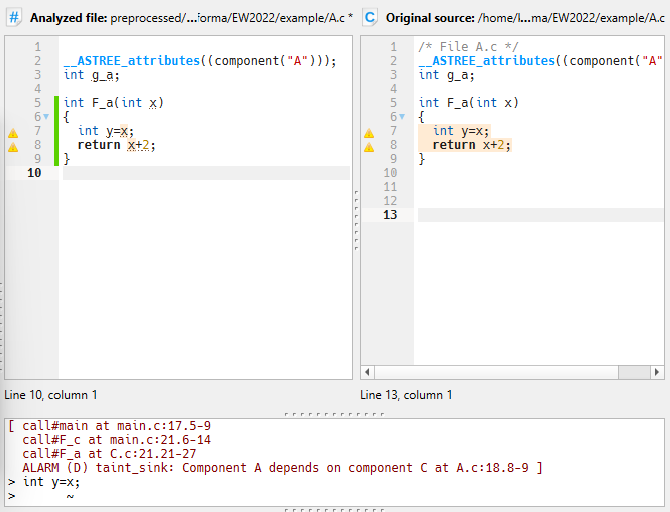Image resolution: width=670 pixels, height=512 pixels.
Task: Click the 'ALARM (D) taint_sink' message line
Action: (282, 468)
